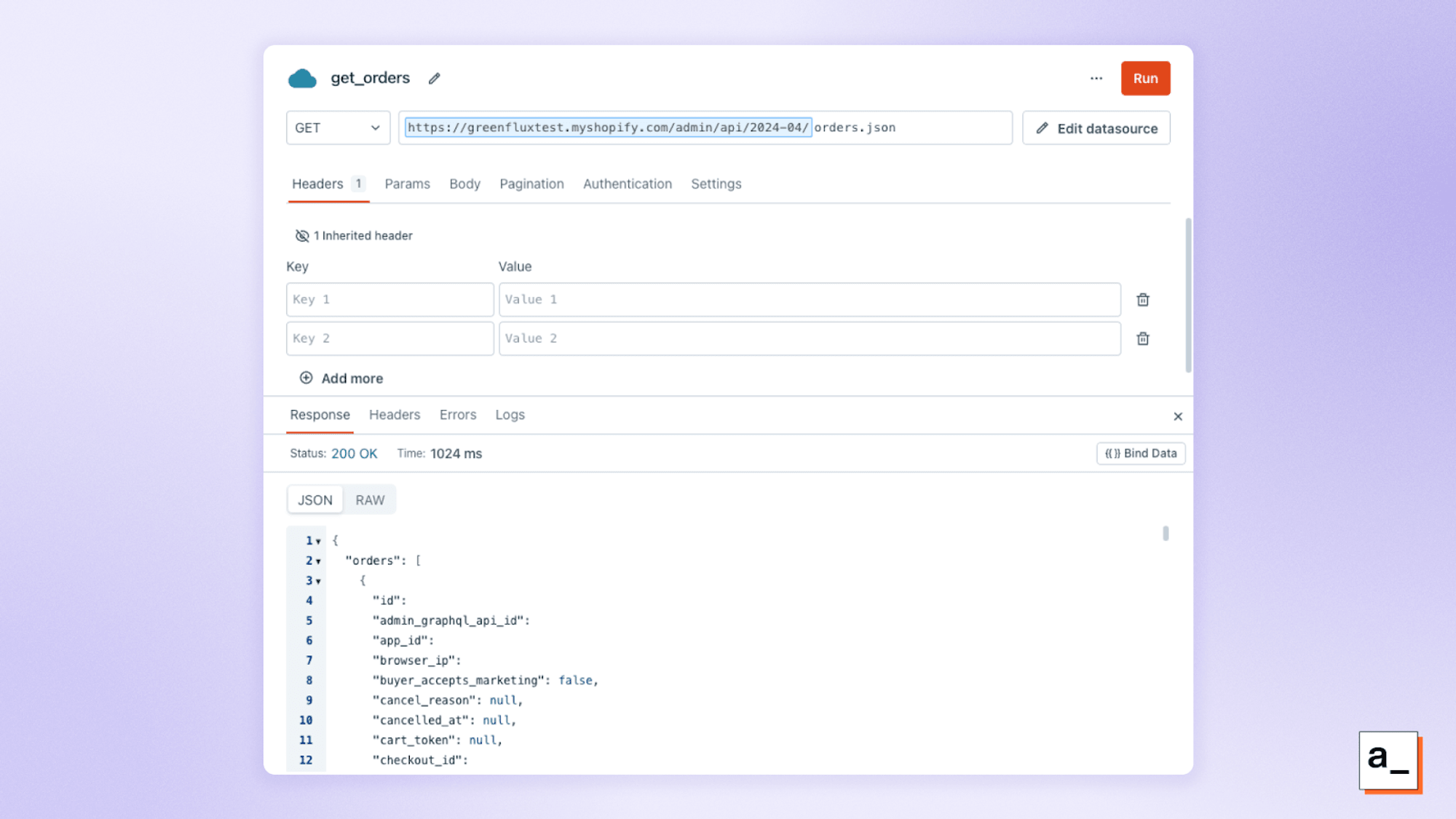1456x819 pixels.
Task: Switch to the Authentication tab
Action: (627, 183)
